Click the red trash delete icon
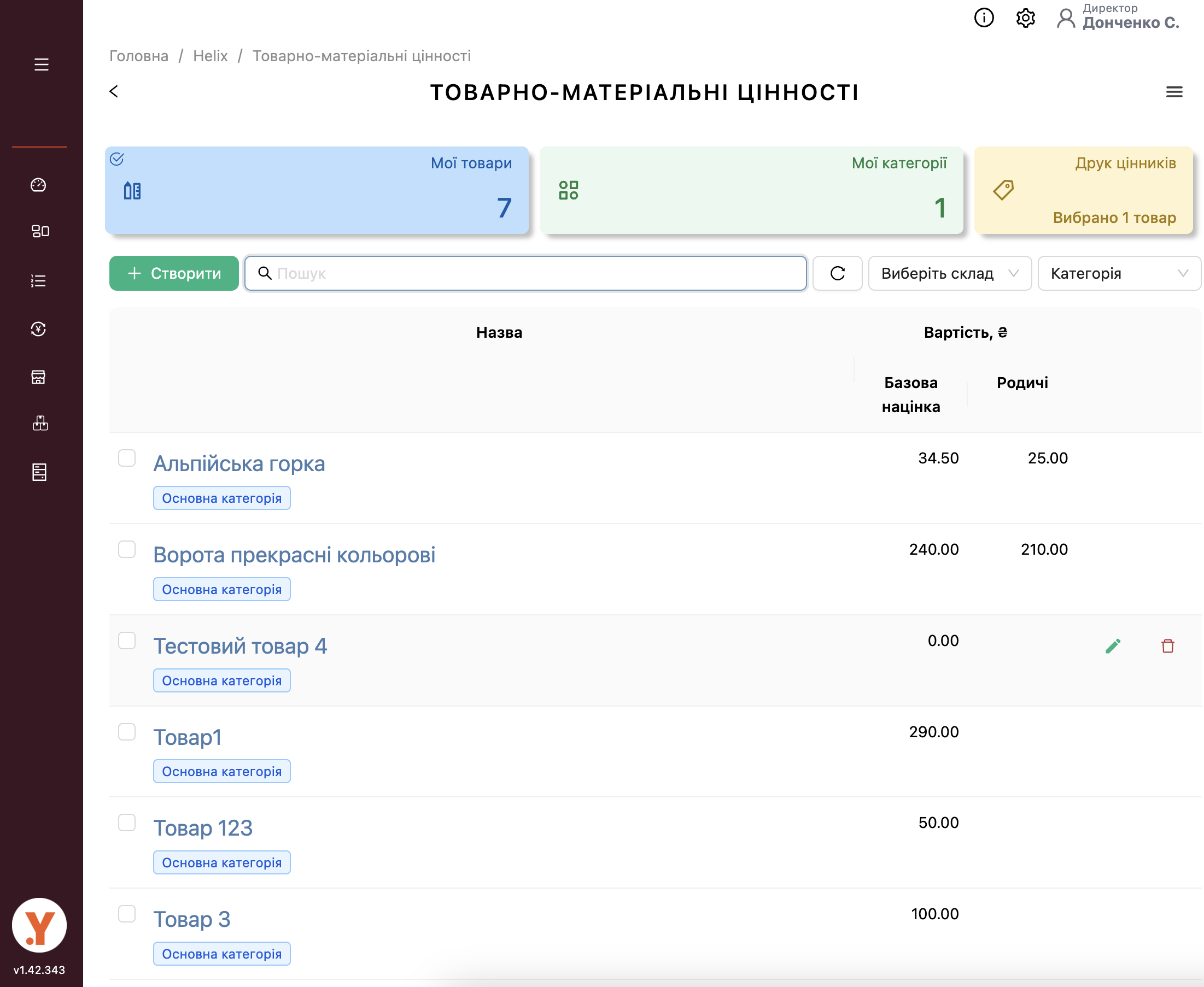 pyautogui.click(x=1167, y=646)
